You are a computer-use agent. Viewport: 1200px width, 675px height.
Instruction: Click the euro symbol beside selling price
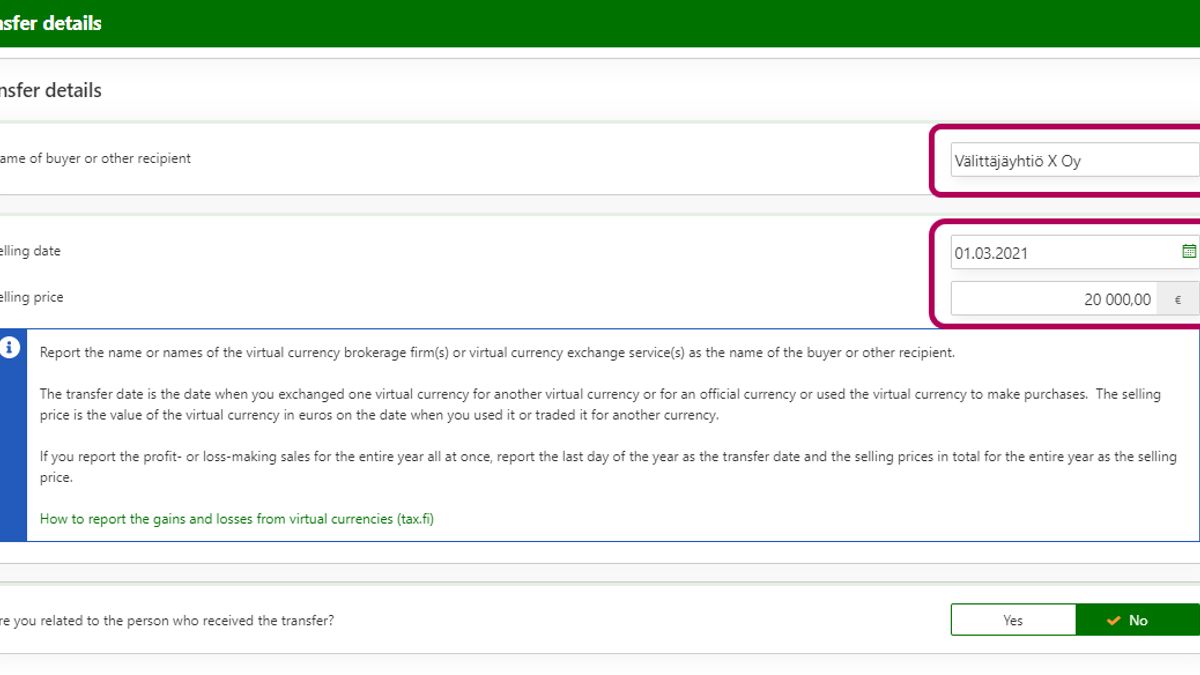(x=1177, y=299)
